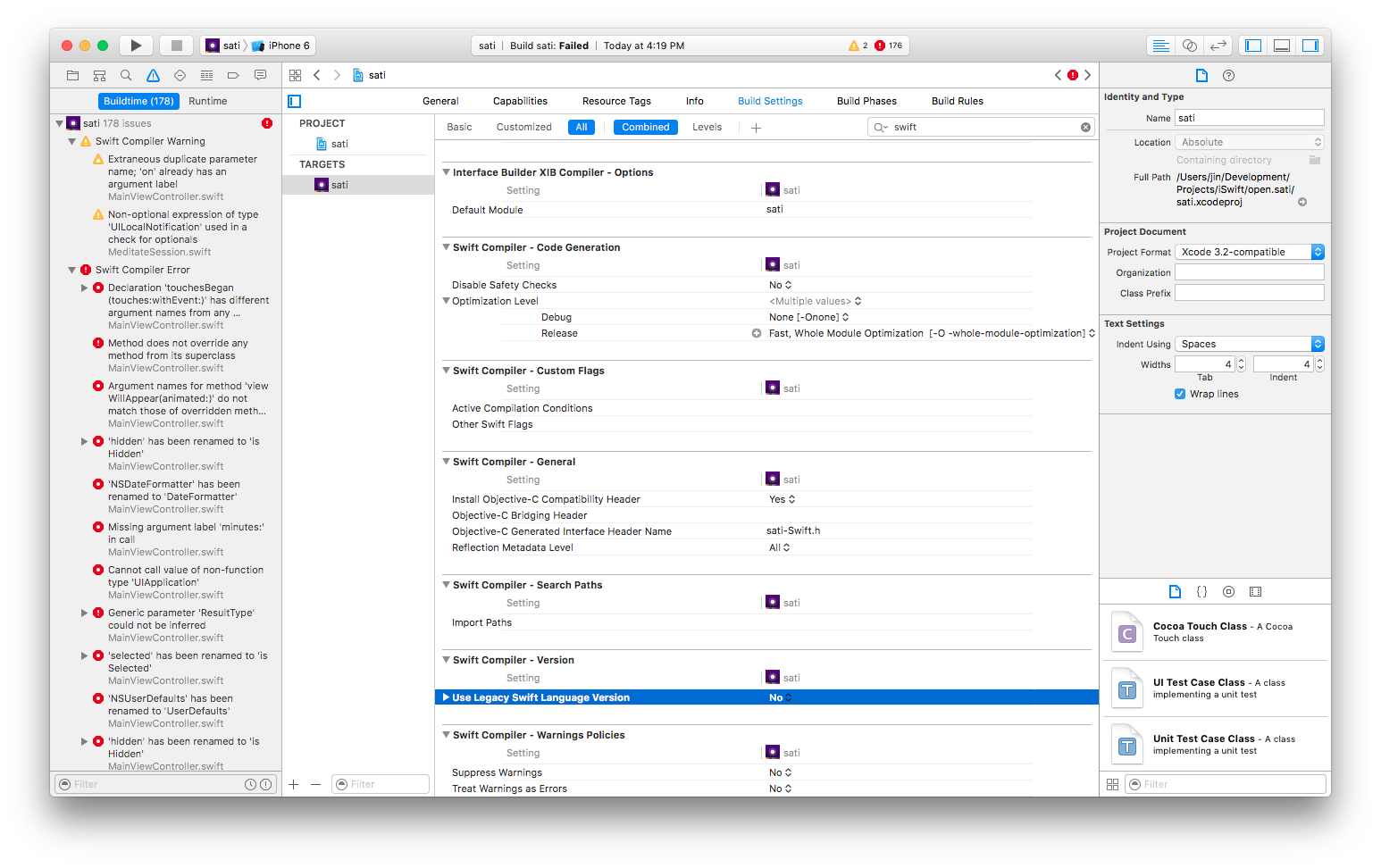1381x868 pixels.
Task: Select the Buildtime (178) button
Action: (x=138, y=101)
